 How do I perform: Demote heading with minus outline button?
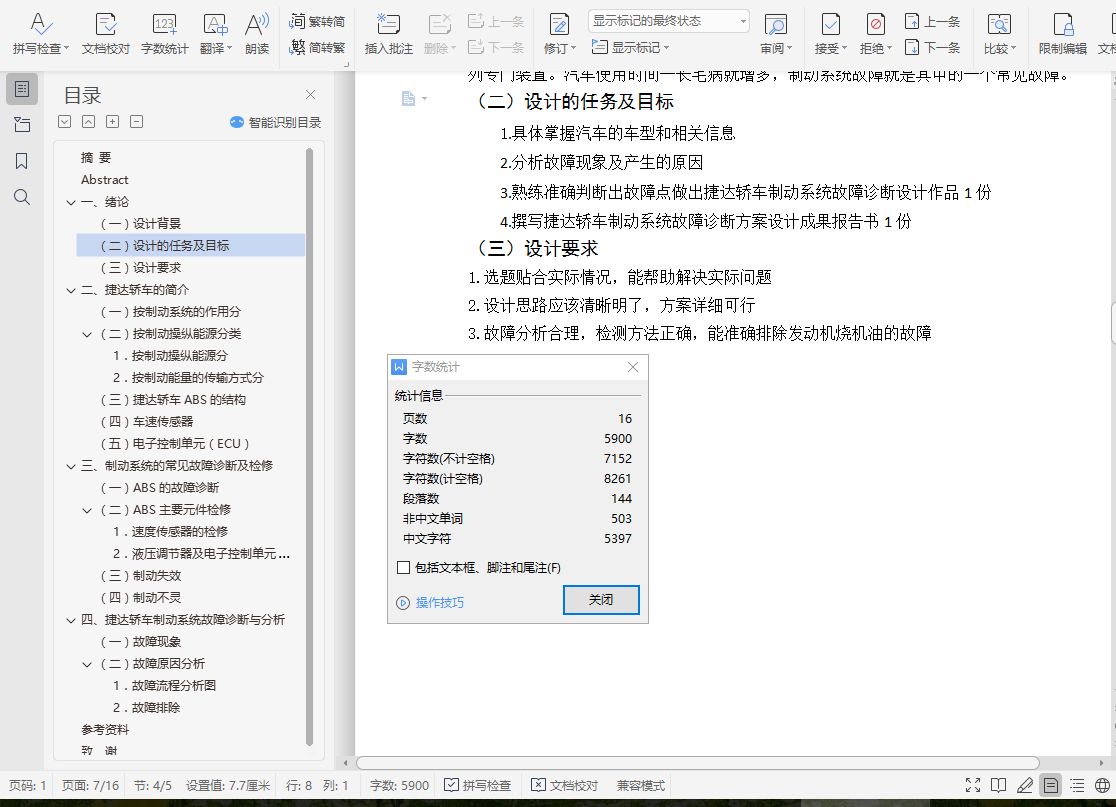[x=137, y=122]
